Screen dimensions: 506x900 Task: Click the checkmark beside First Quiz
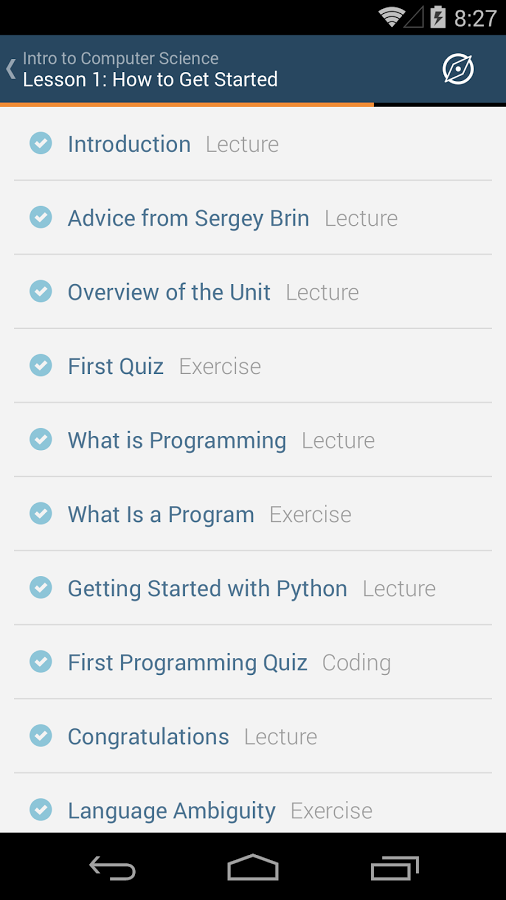coord(41,366)
